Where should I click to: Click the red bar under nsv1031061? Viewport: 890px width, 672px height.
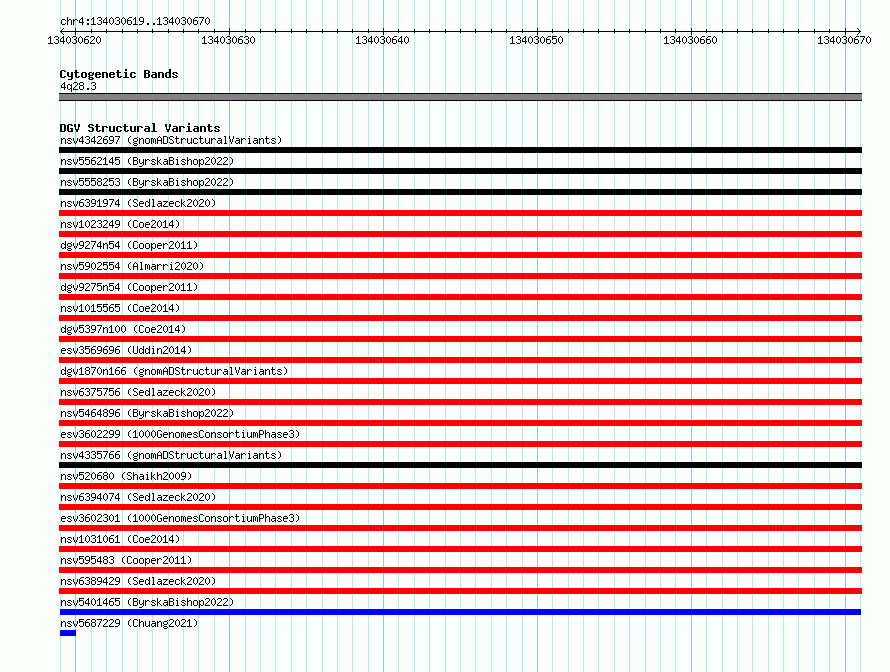click(460, 549)
